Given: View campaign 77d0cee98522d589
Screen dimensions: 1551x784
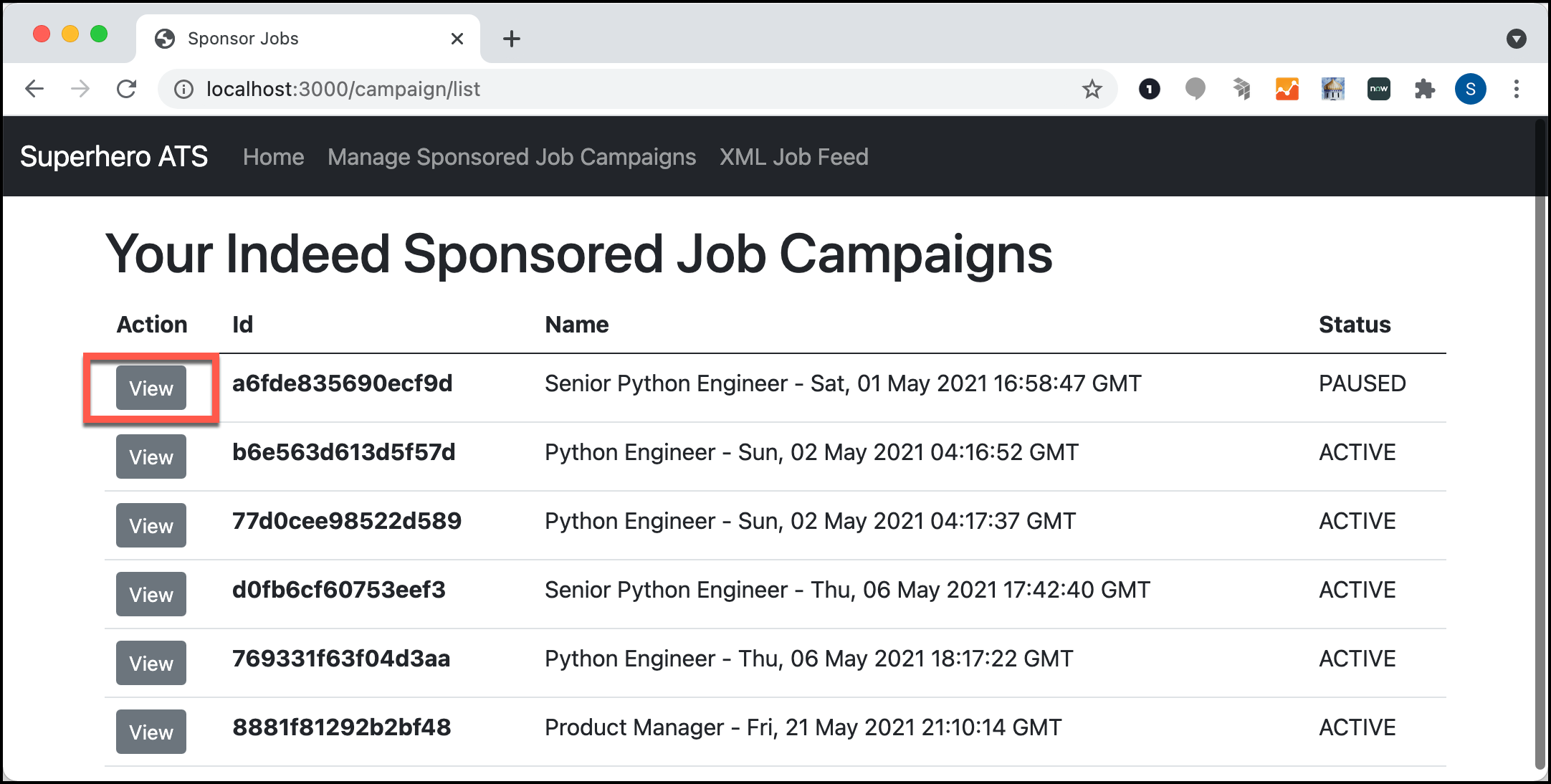Looking at the screenshot, I should coord(151,525).
